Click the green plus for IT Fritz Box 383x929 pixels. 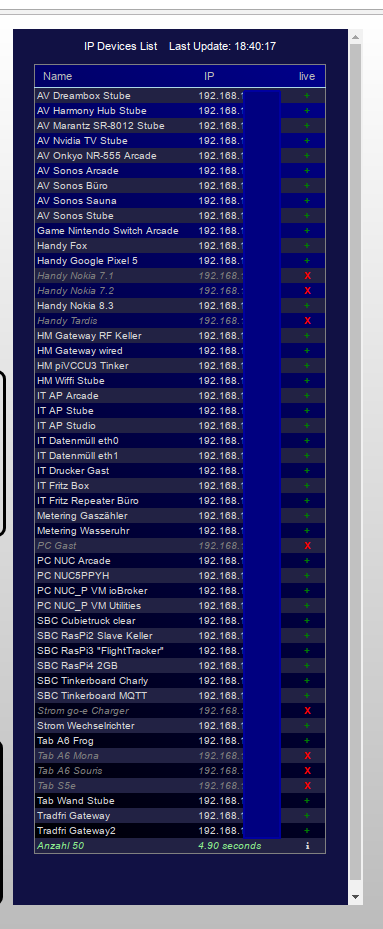(x=307, y=486)
